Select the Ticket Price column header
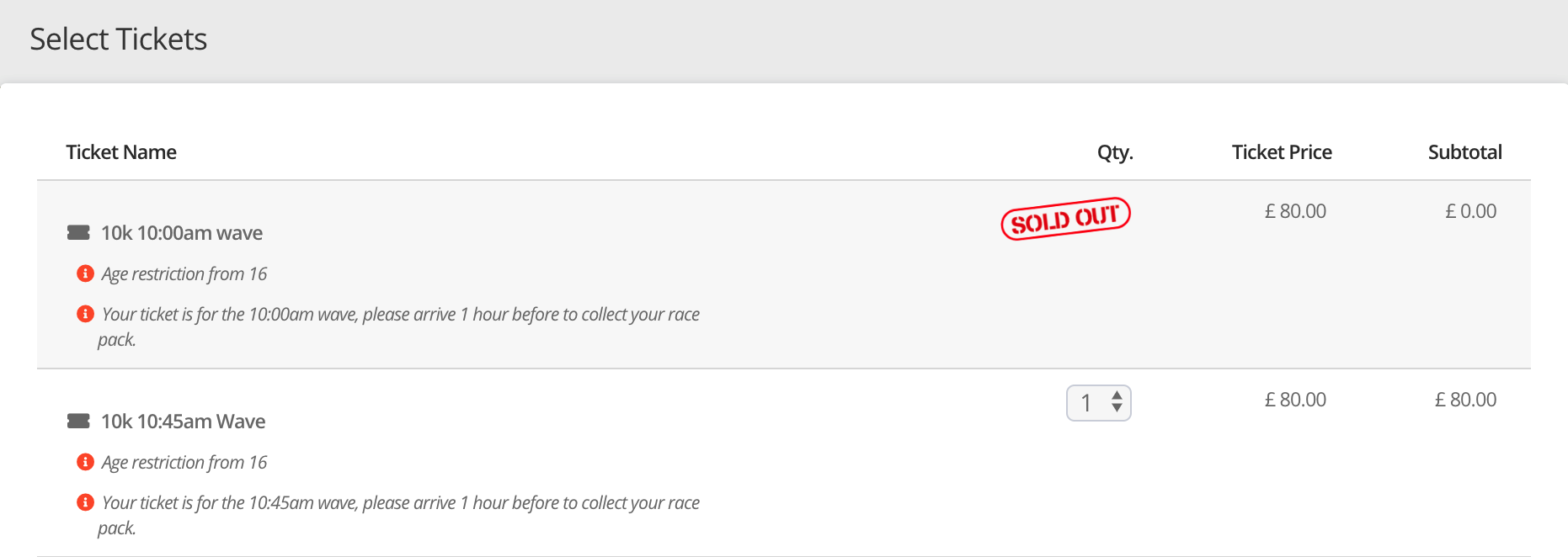This screenshot has width=1568, height=557. tap(1282, 152)
